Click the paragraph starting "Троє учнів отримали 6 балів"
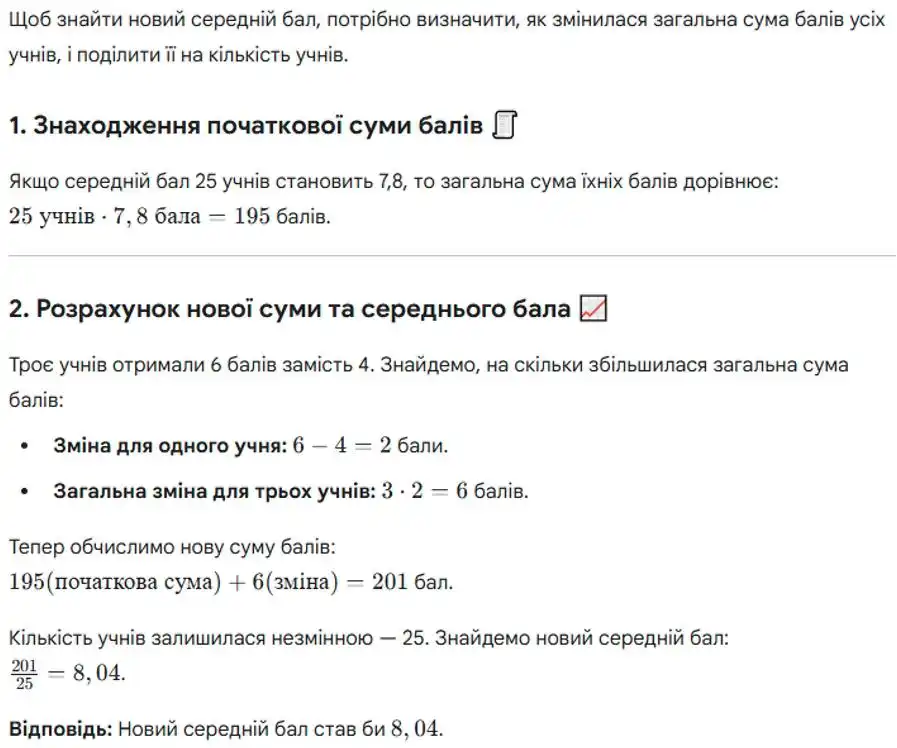The image size is (897, 748). point(428,365)
